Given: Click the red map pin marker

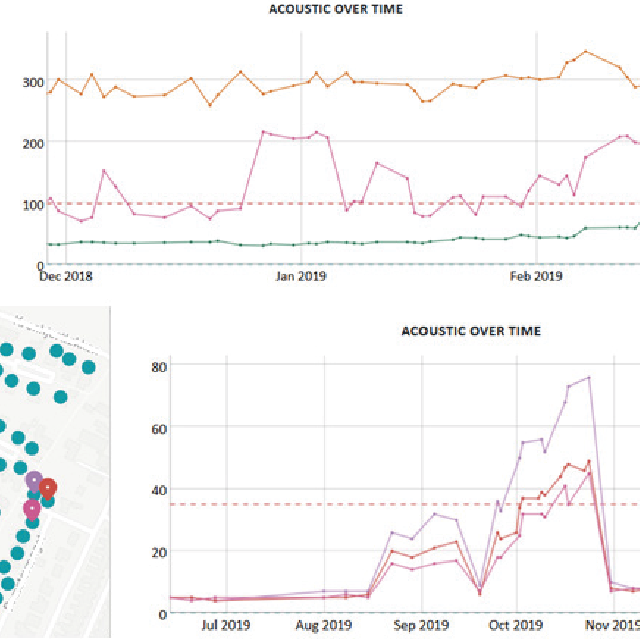Looking at the screenshot, I should [x=47, y=489].
